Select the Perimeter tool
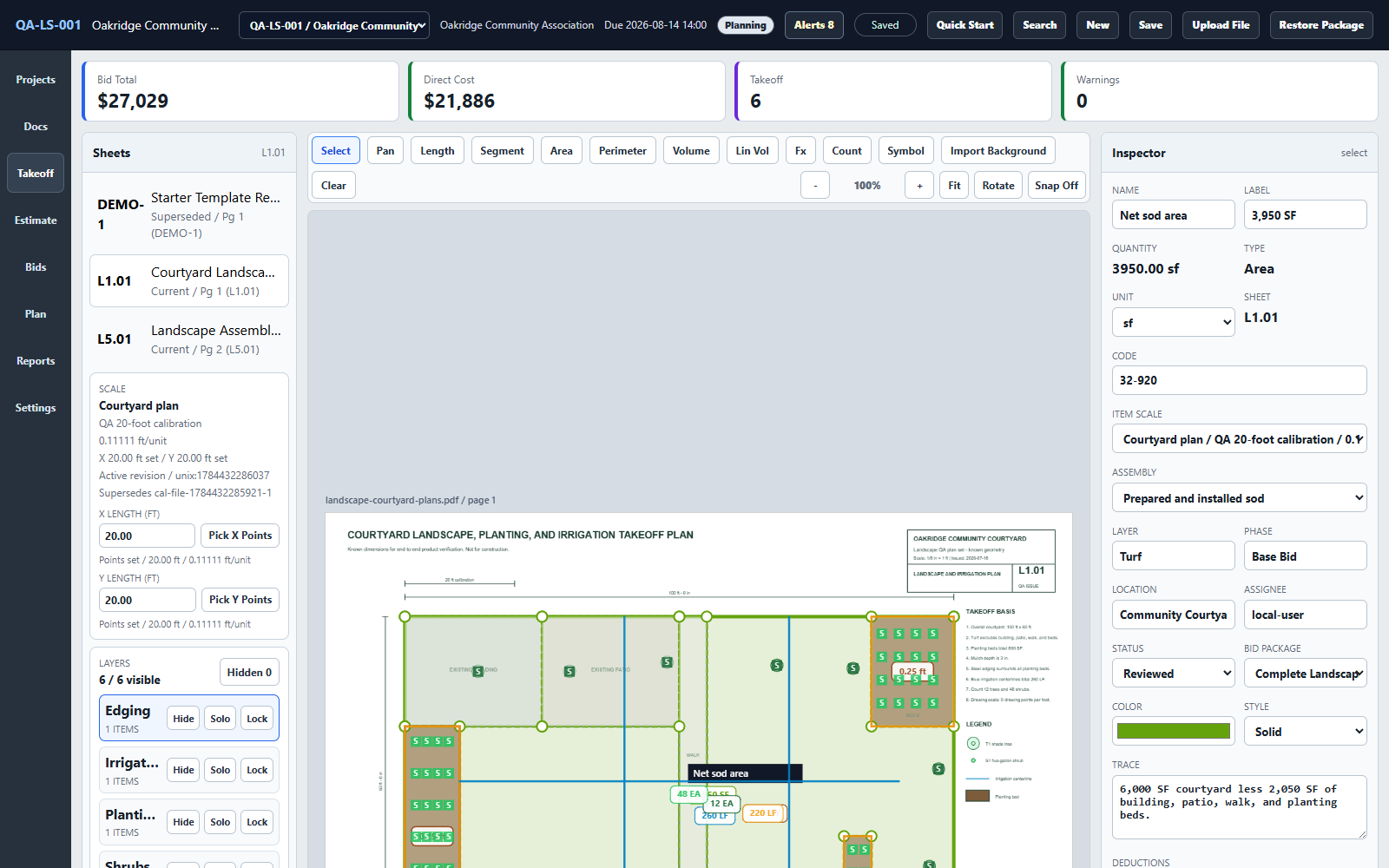This screenshot has width=1389, height=868. coord(622,151)
